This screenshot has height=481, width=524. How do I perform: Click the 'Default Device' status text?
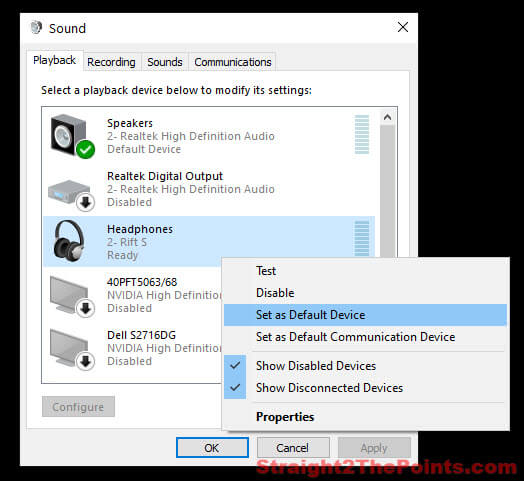click(144, 149)
